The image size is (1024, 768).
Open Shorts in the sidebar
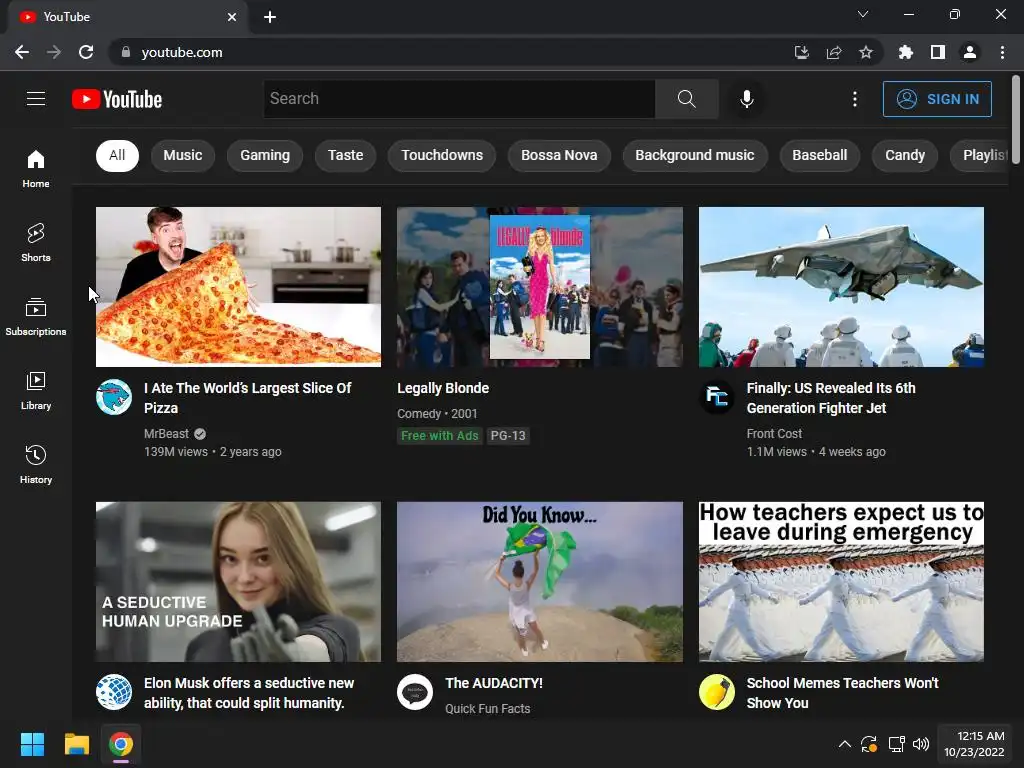click(x=36, y=242)
